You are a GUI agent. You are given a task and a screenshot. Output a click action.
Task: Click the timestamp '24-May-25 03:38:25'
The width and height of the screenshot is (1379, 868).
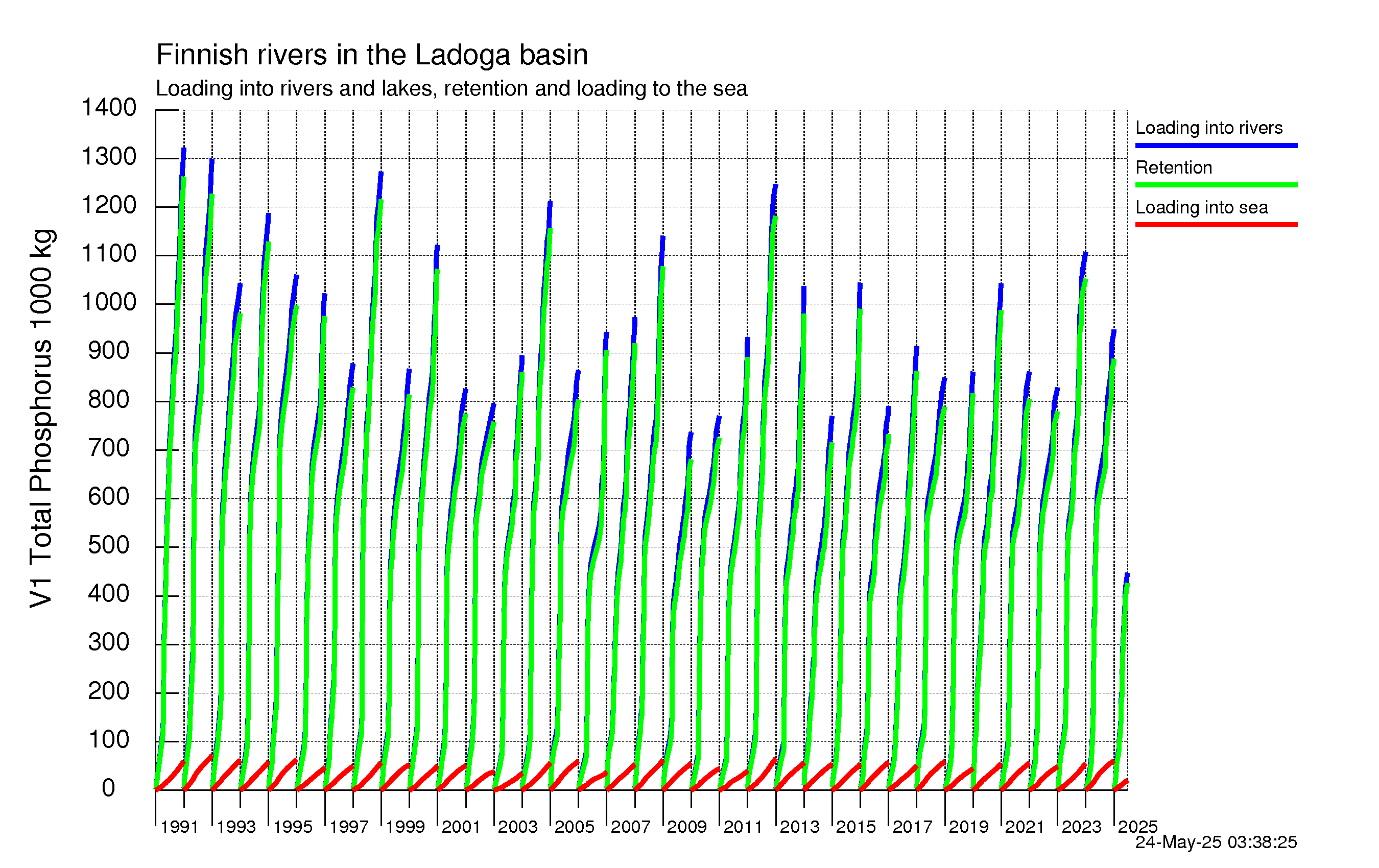click(1216, 842)
